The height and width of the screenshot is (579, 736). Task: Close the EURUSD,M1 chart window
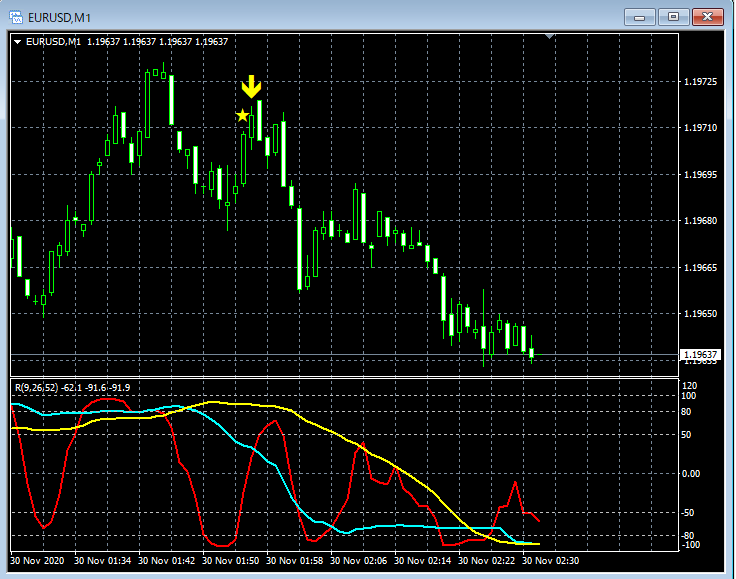[x=706, y=16]
